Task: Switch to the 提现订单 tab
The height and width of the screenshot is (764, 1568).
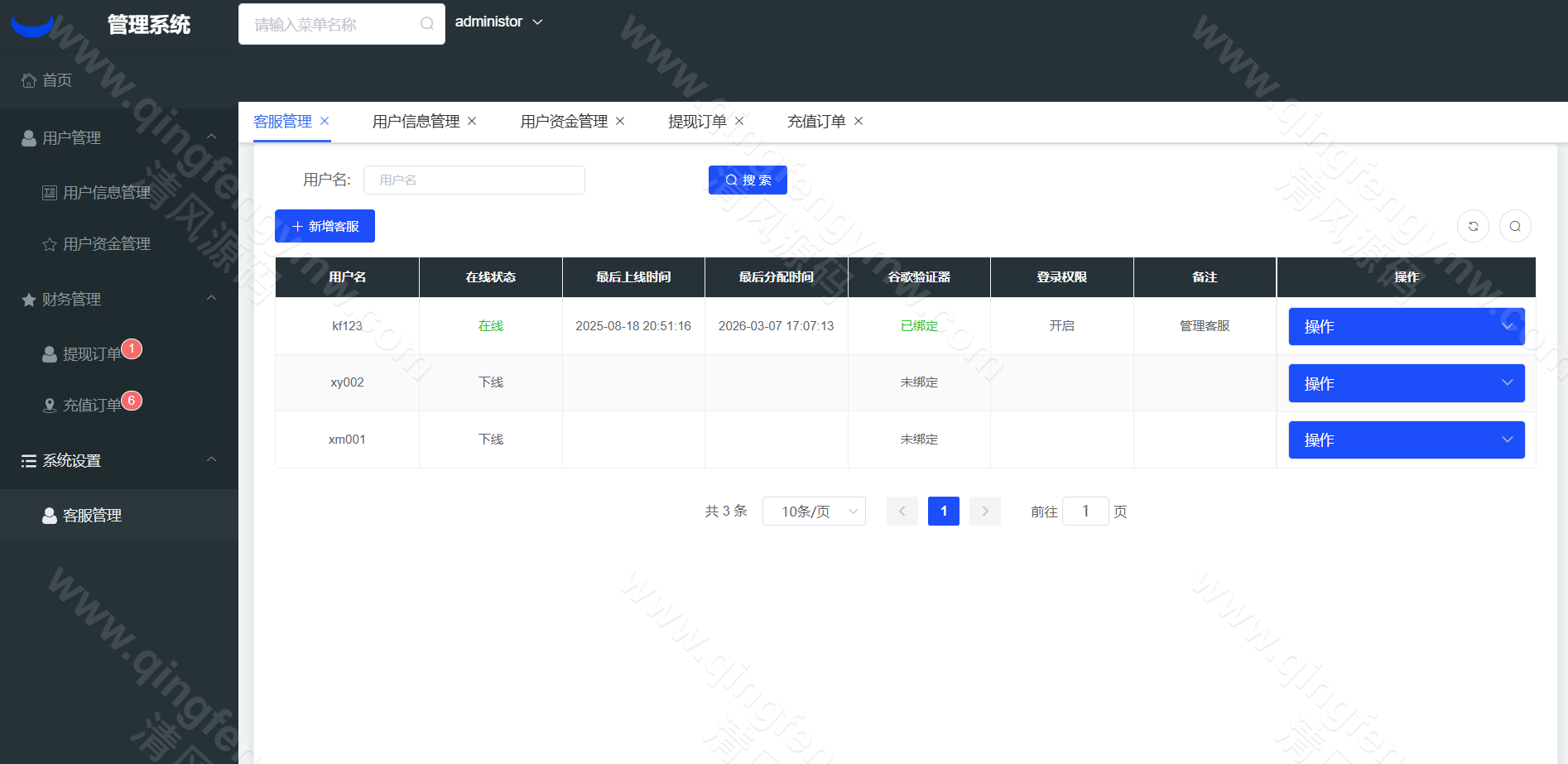Action: pos(697,122)
